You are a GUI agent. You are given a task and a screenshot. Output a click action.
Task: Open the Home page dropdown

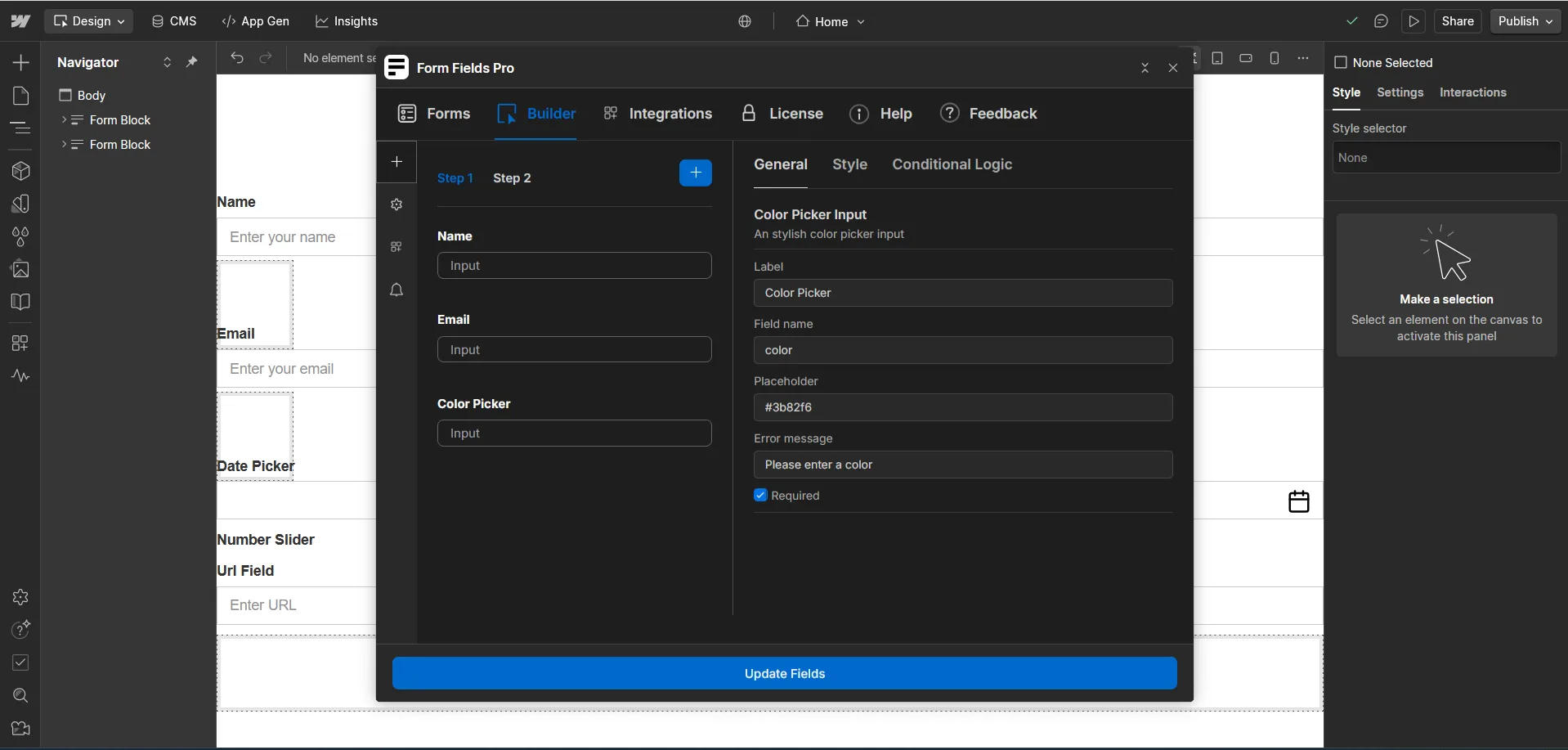[x=831, y=21]
